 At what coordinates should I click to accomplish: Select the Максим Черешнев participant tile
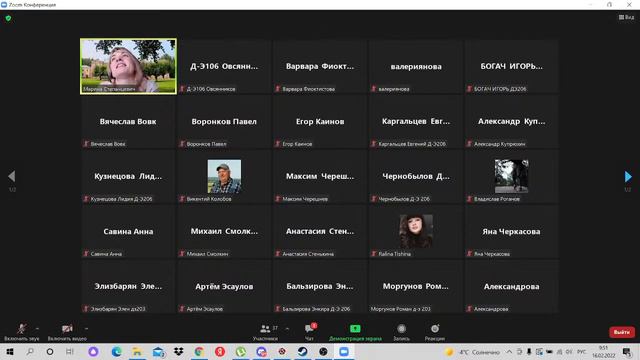320,176
